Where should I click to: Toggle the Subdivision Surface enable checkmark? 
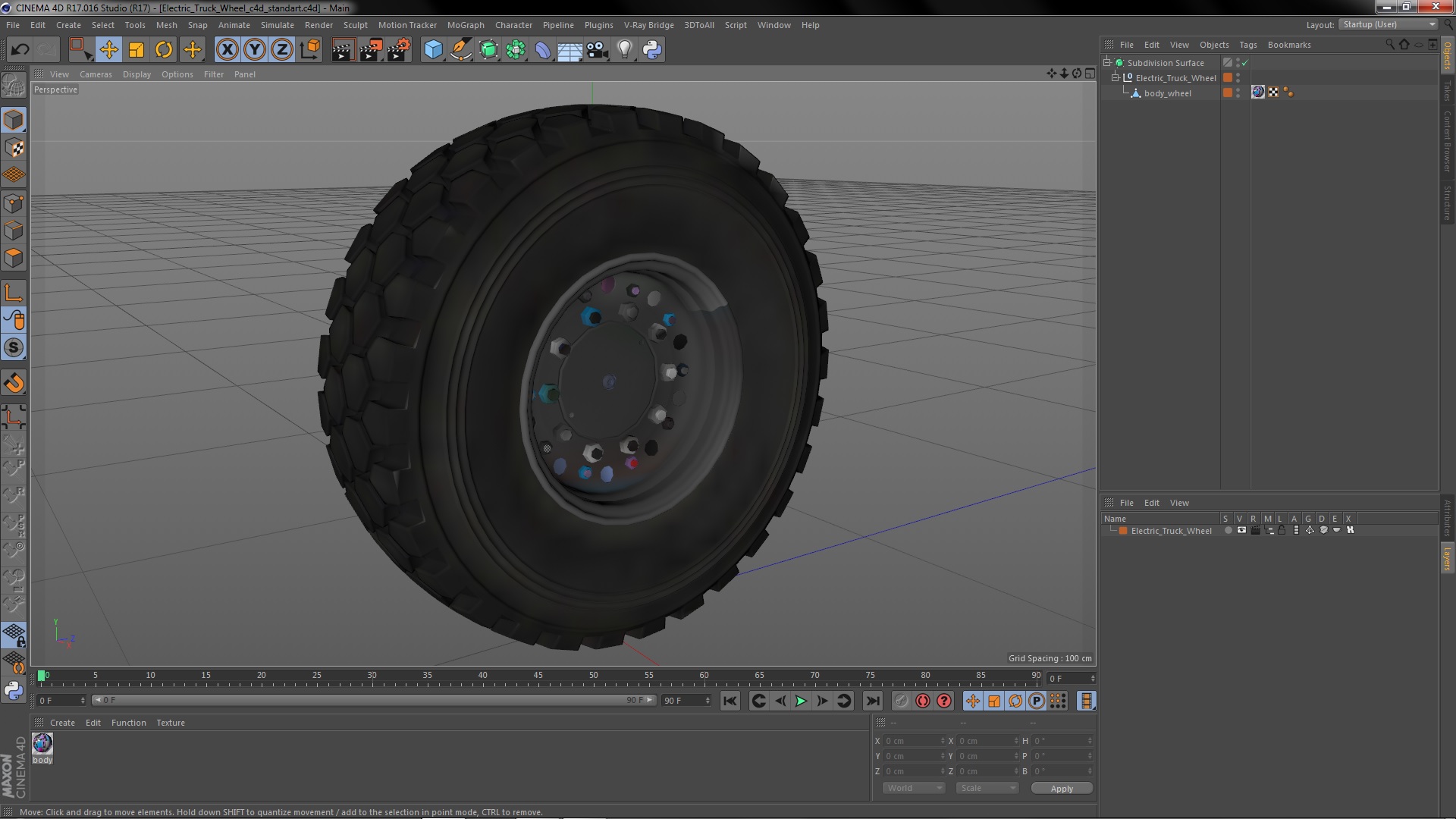(1244, 63)
